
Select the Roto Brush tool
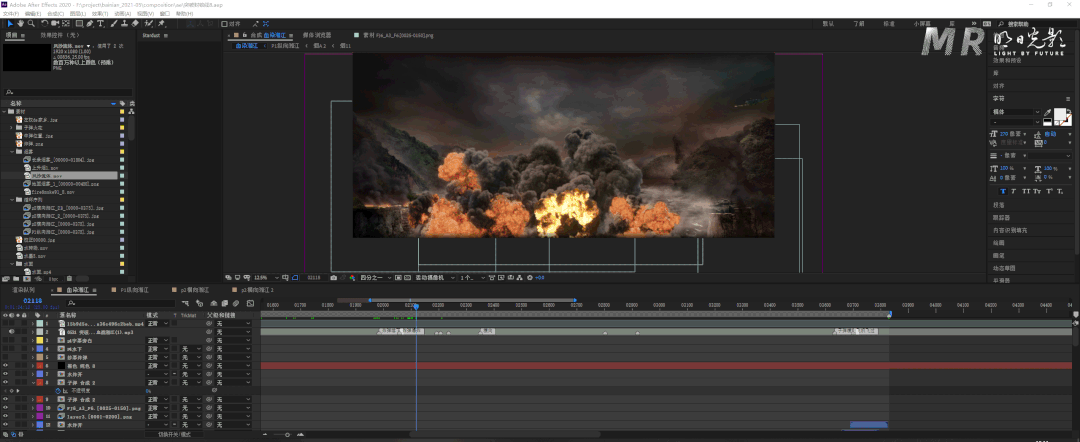pyautogui.click(x=147, y=23)
